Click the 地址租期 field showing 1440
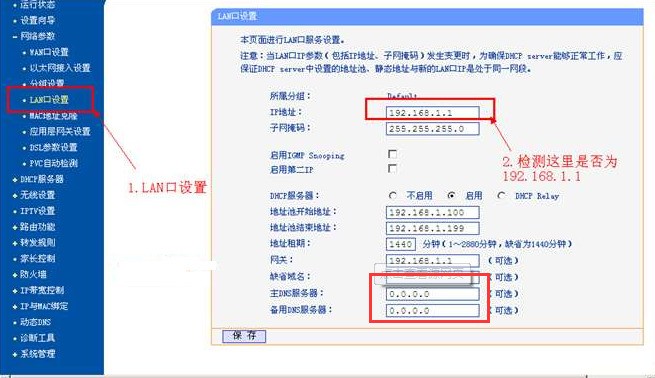 [401, 244]
